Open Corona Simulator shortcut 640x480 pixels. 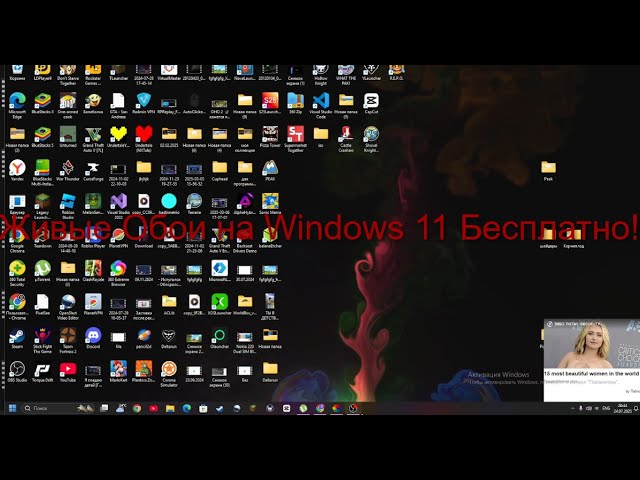coord(169,374)
